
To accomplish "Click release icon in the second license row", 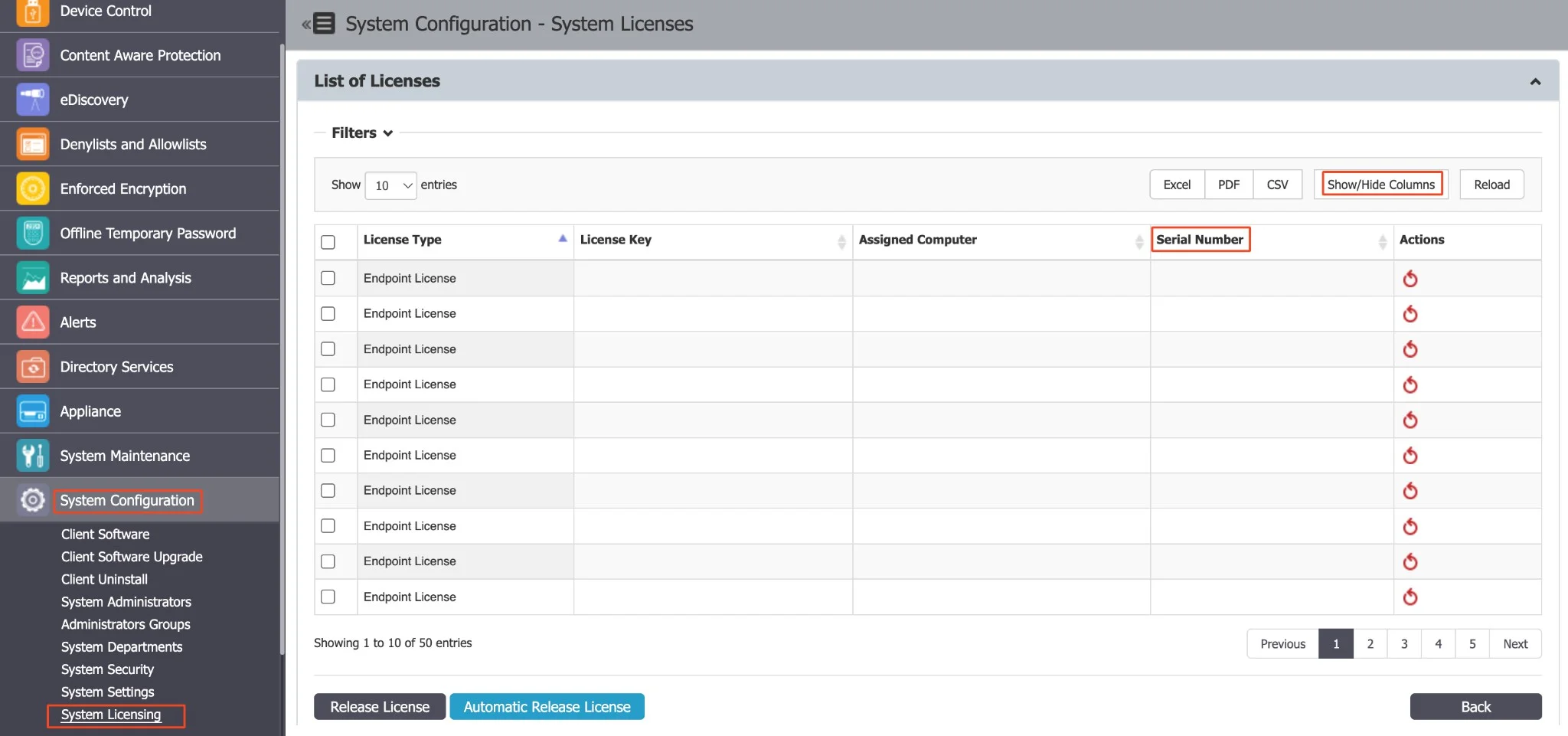I will (1410, 313).
